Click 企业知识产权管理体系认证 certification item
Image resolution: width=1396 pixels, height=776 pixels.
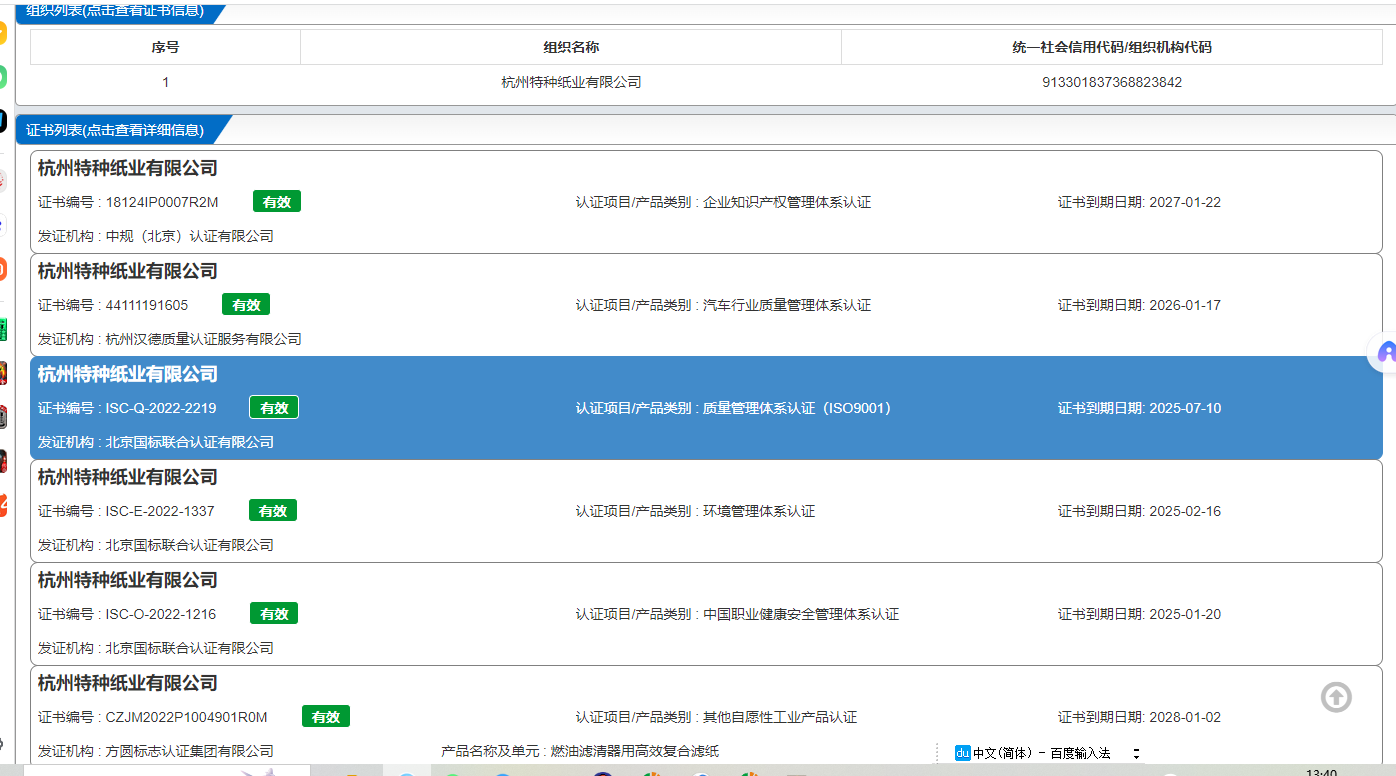point(787,202)
